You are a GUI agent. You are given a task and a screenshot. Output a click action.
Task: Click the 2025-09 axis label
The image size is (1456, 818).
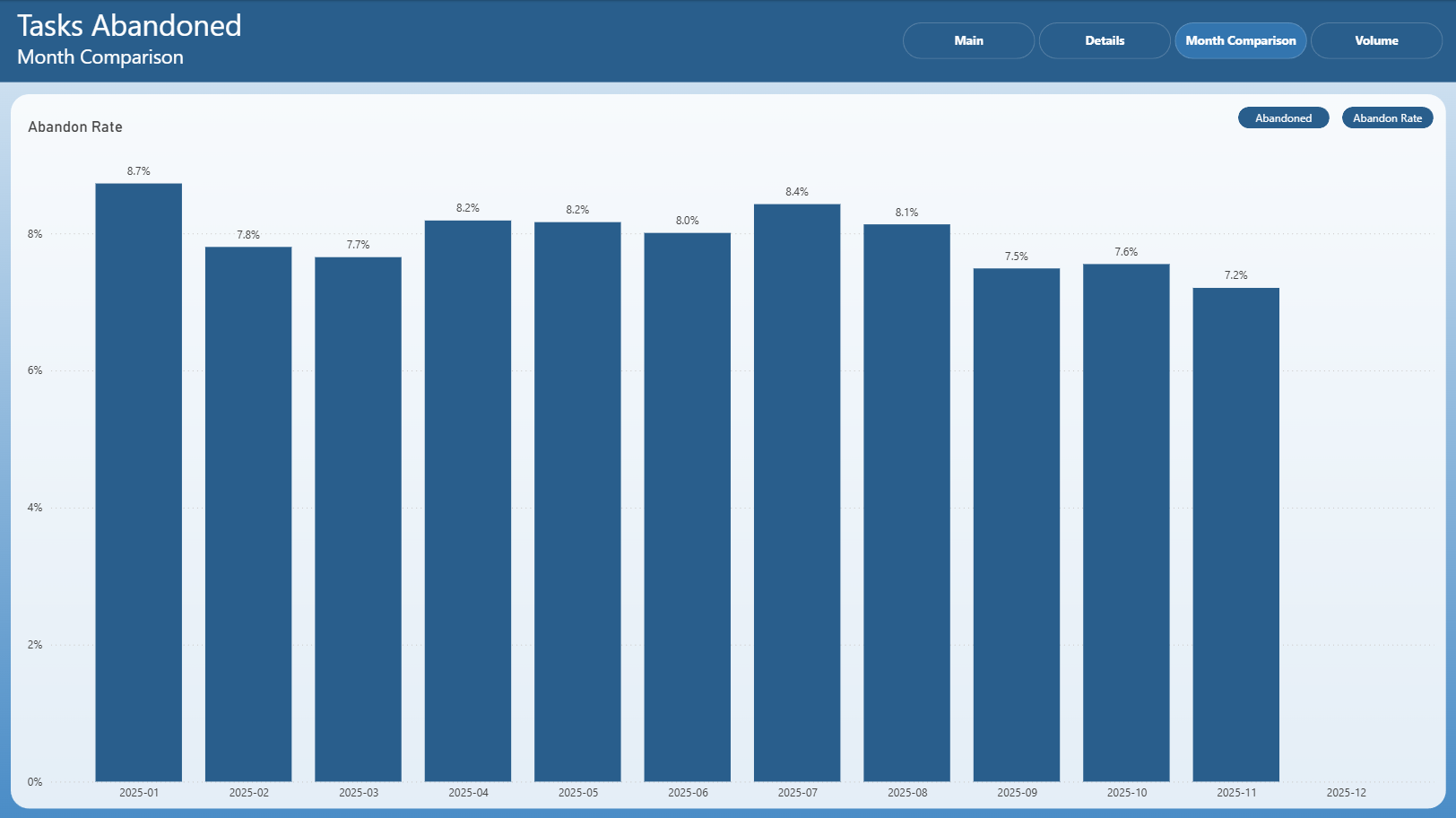pos(1017,793)
